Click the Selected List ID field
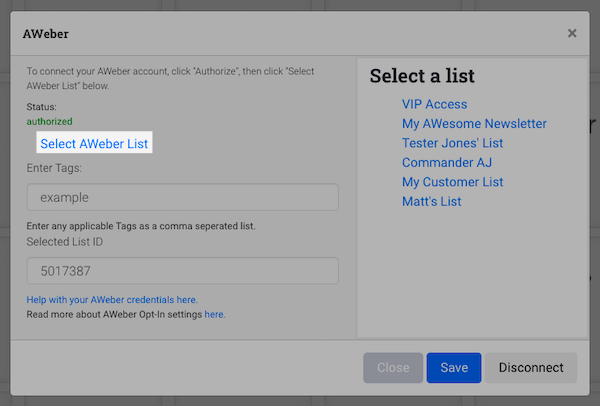The width and height of the screenshot is (600, 406). point(183,271)
